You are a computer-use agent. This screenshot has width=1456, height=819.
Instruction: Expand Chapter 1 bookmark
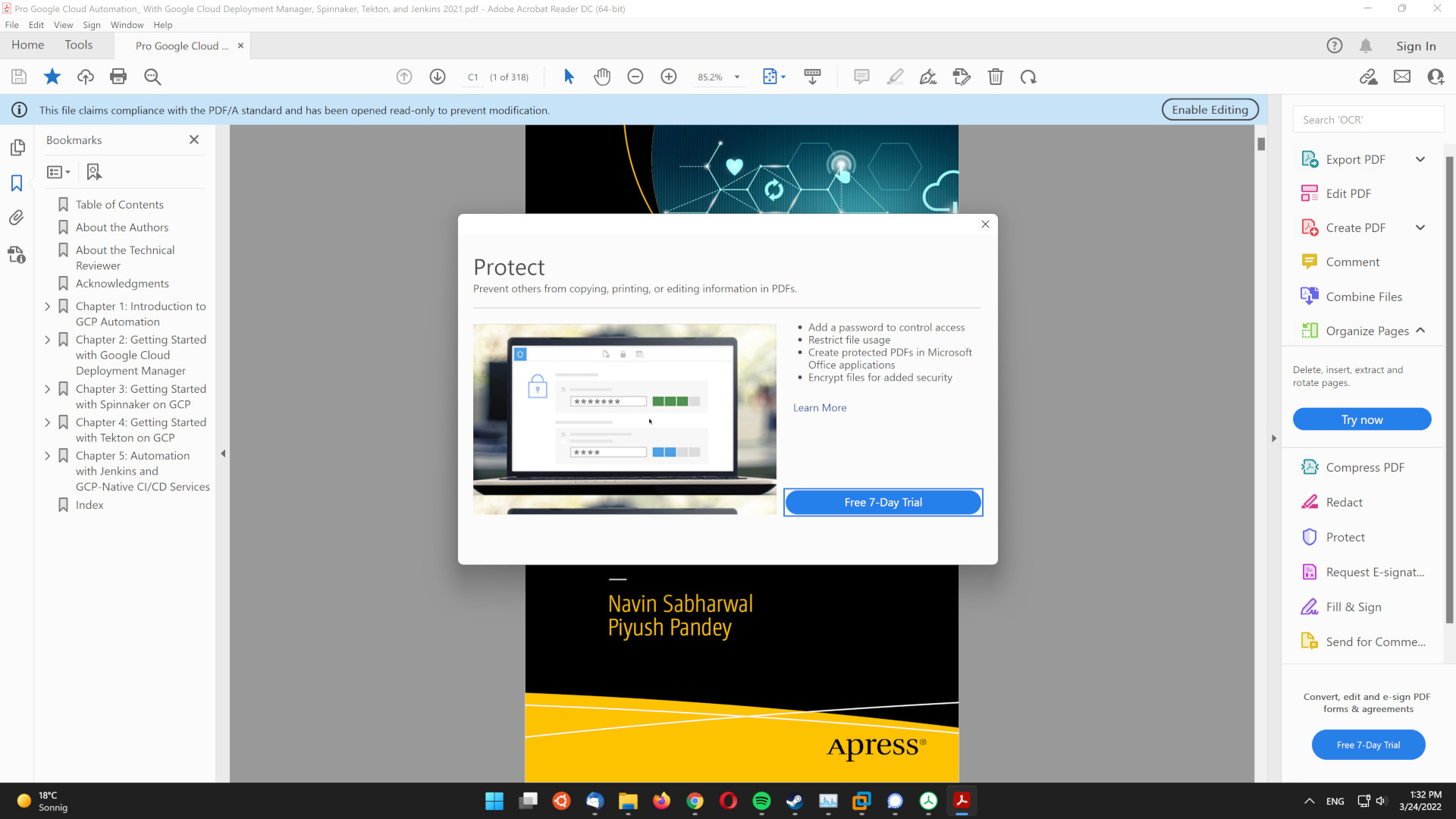click(48, 306)
